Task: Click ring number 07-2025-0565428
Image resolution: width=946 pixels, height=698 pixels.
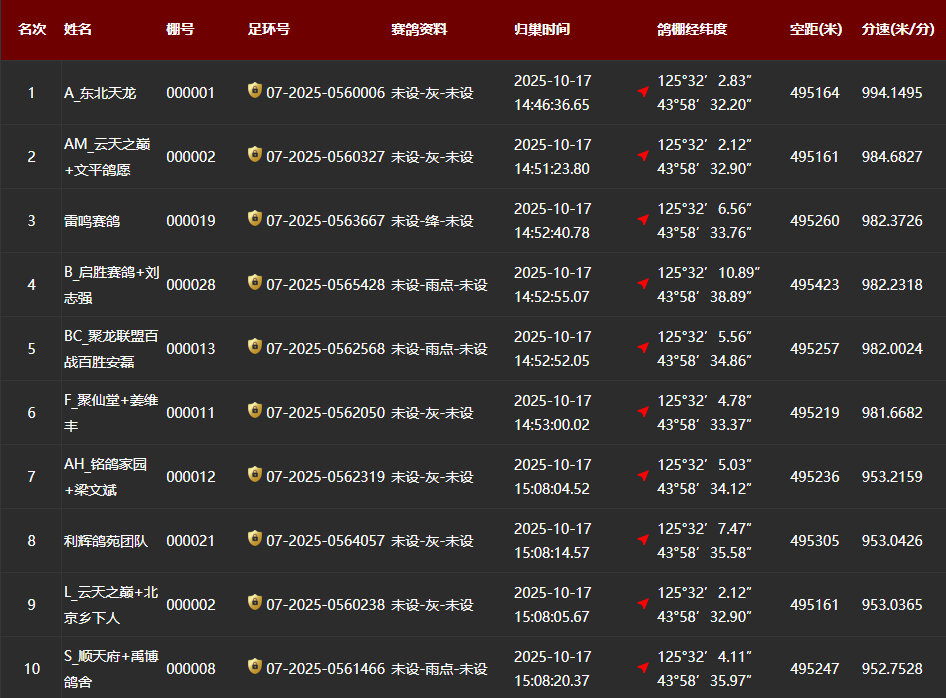Action: tap(325, 285)
